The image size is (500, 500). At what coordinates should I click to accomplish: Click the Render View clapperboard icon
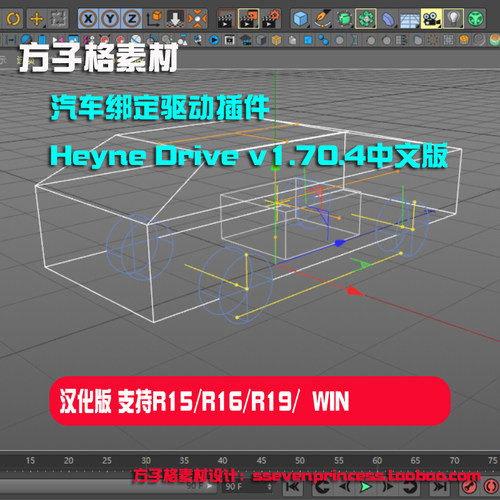226,19
